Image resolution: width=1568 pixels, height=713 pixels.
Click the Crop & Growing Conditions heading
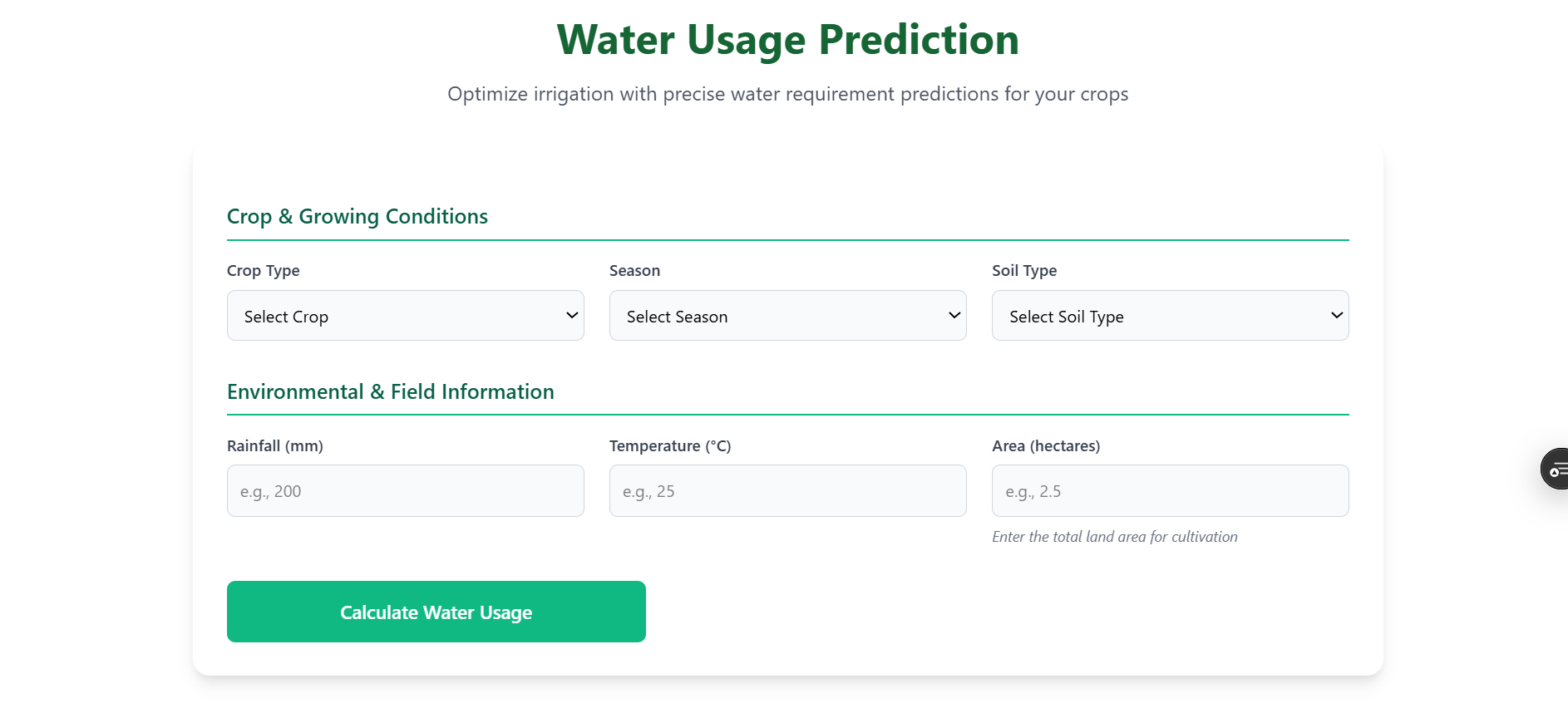tap(357, 217)
